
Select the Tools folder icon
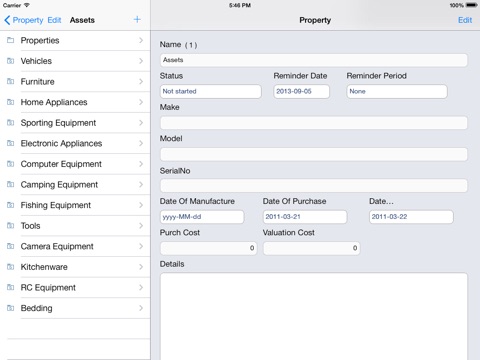tap(11, 226)
